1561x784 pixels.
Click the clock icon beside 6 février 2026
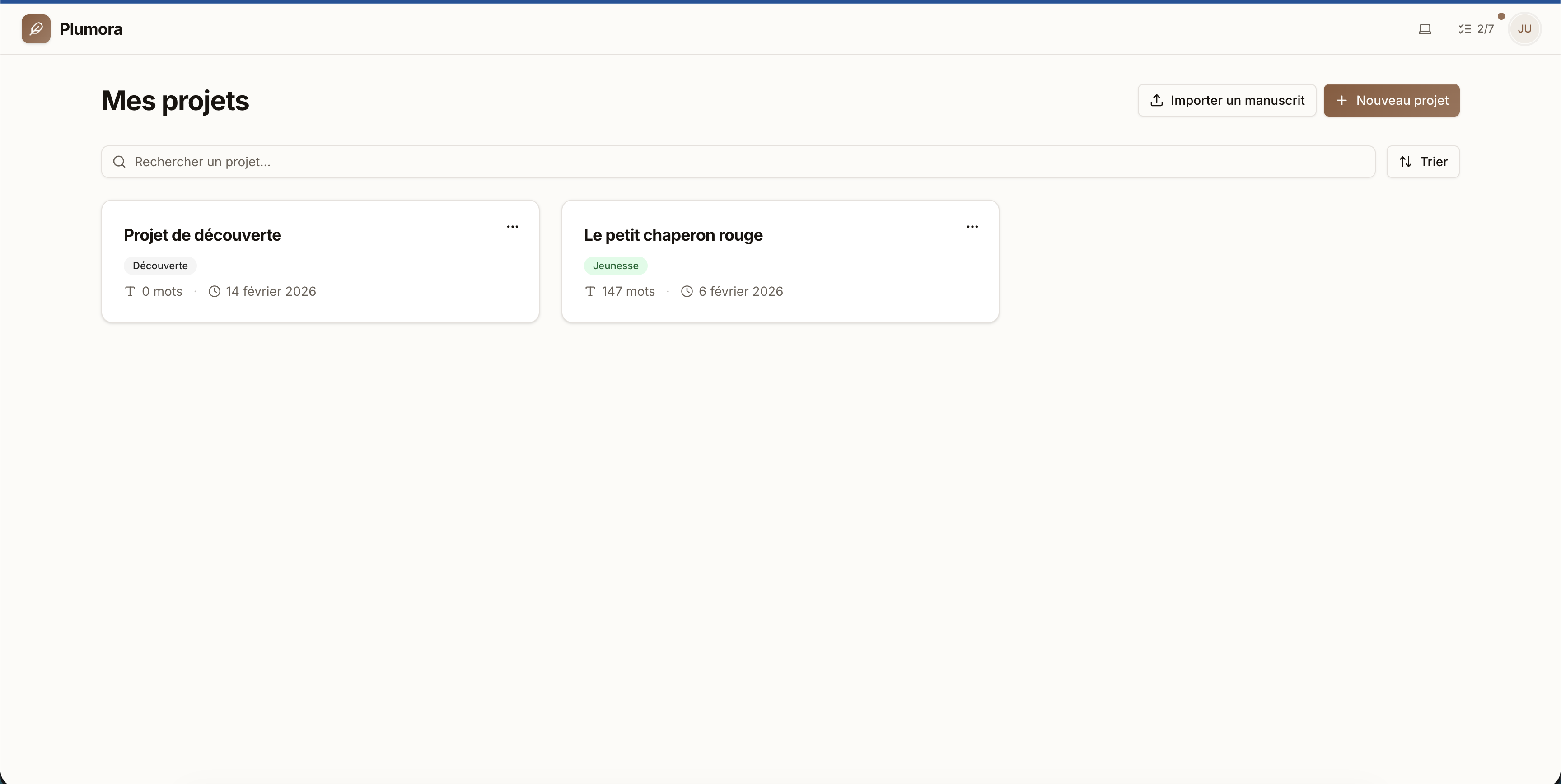click(687, 291)
